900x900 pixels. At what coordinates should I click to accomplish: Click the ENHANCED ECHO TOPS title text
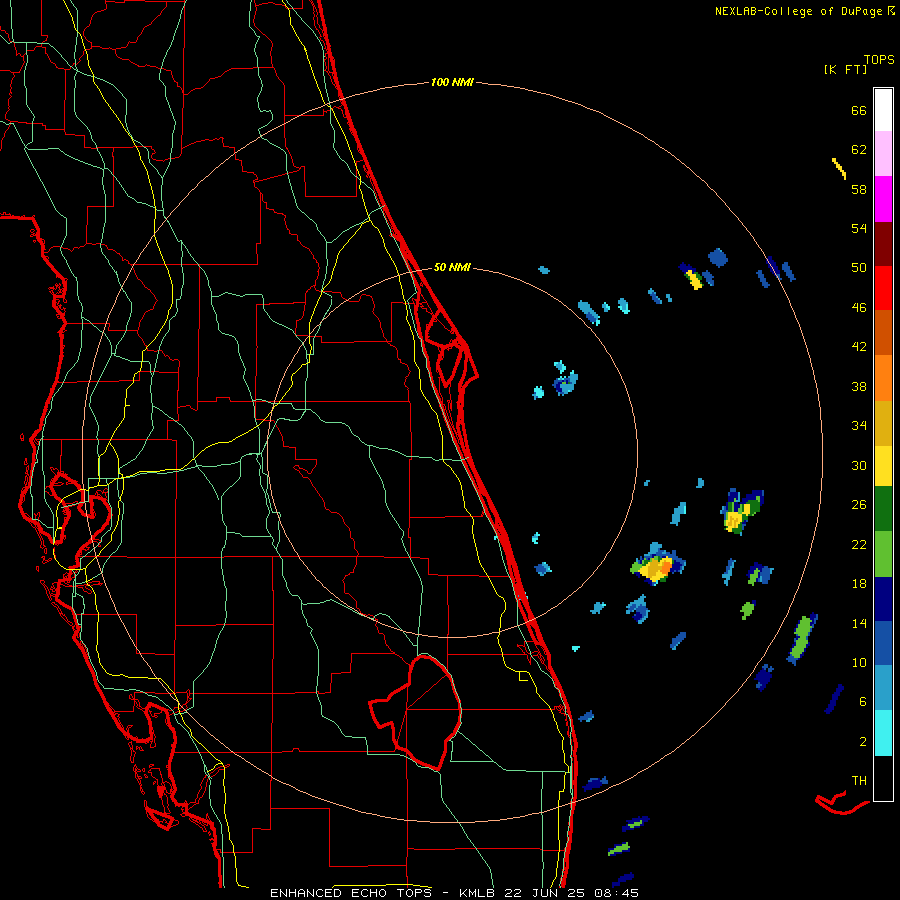[351, 893]
